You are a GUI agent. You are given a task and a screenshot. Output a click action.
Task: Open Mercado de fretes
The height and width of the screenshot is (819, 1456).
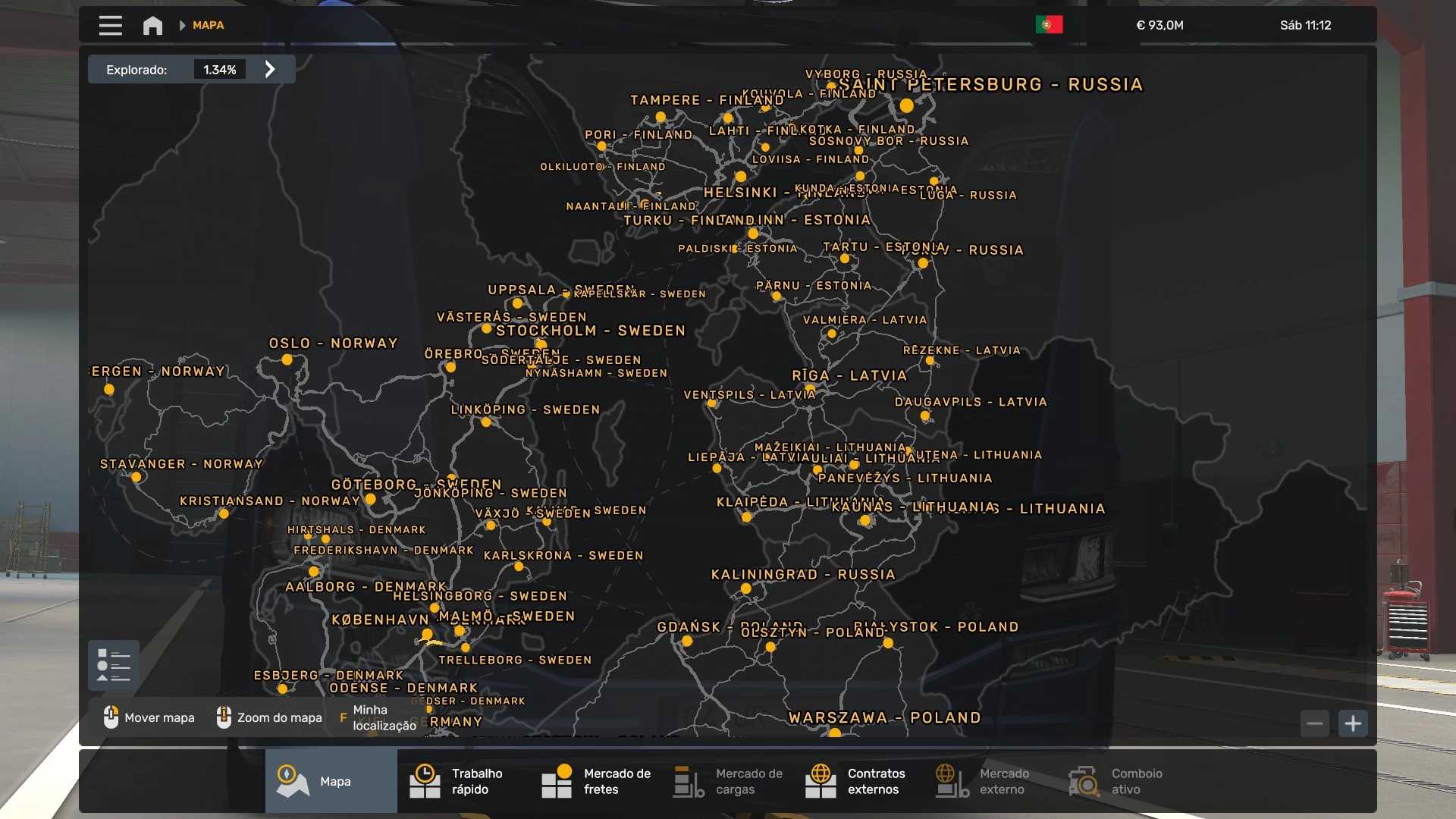(595, 781)
